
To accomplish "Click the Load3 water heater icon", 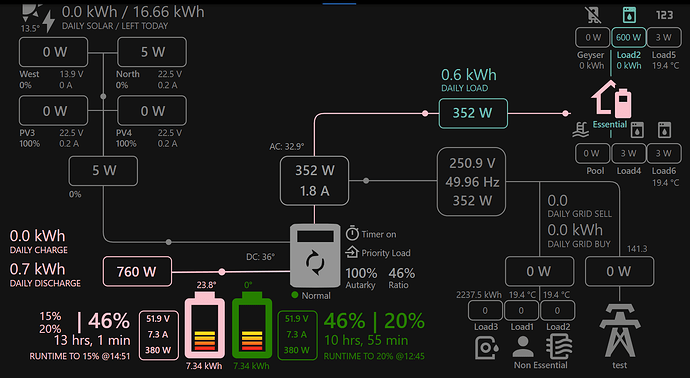I will tap(486, 348).
